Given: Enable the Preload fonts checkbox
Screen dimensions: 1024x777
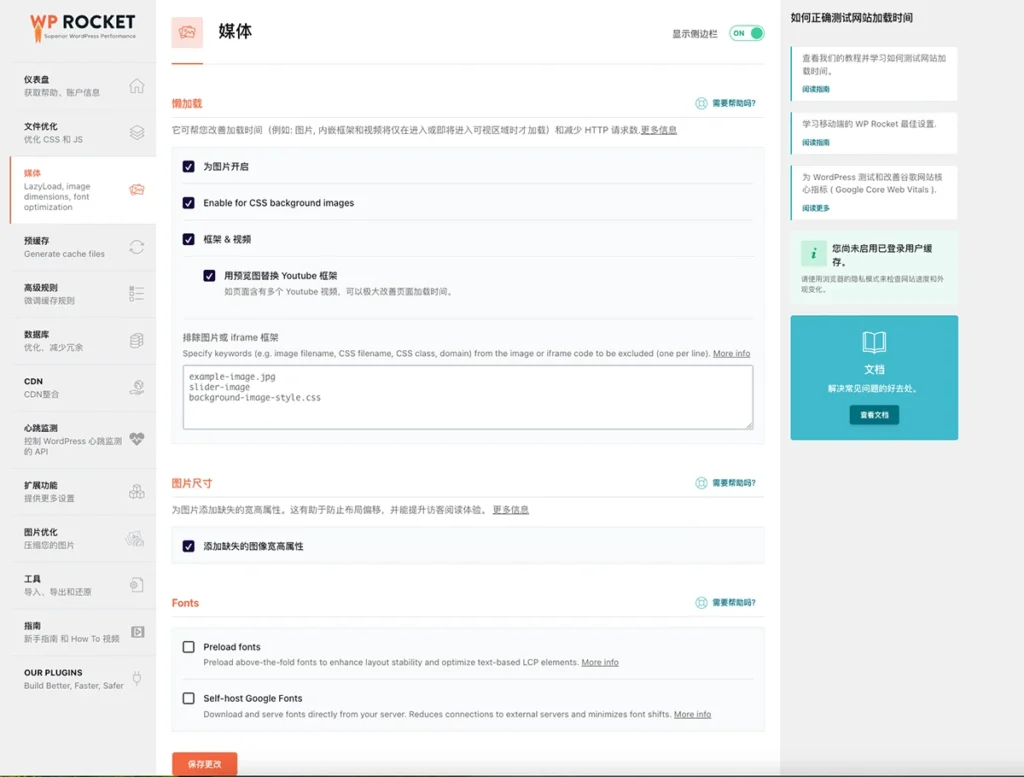Looking at the screenshot, I should tap(189, 647).
